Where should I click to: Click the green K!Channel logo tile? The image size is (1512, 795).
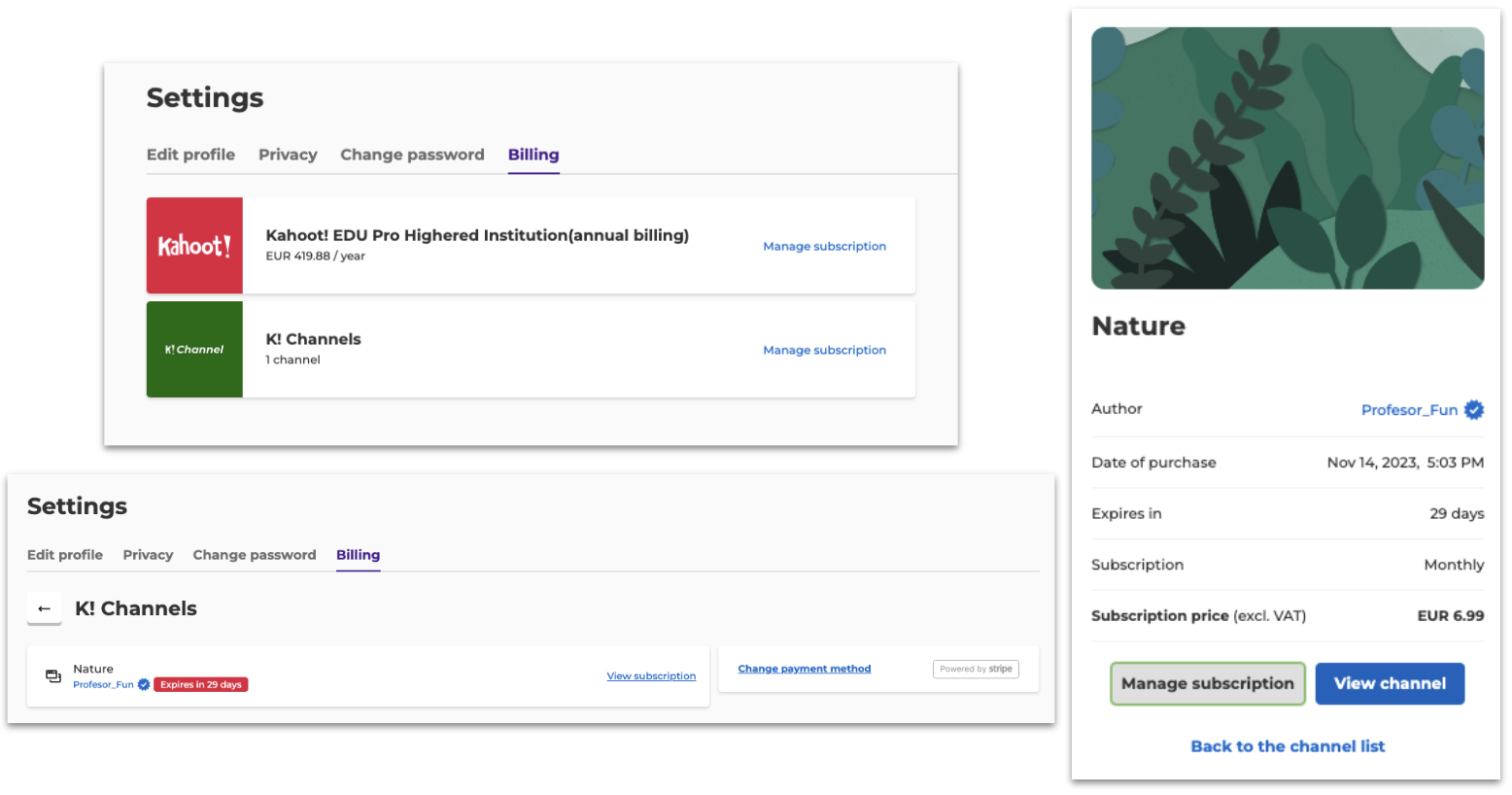point(194,350)
